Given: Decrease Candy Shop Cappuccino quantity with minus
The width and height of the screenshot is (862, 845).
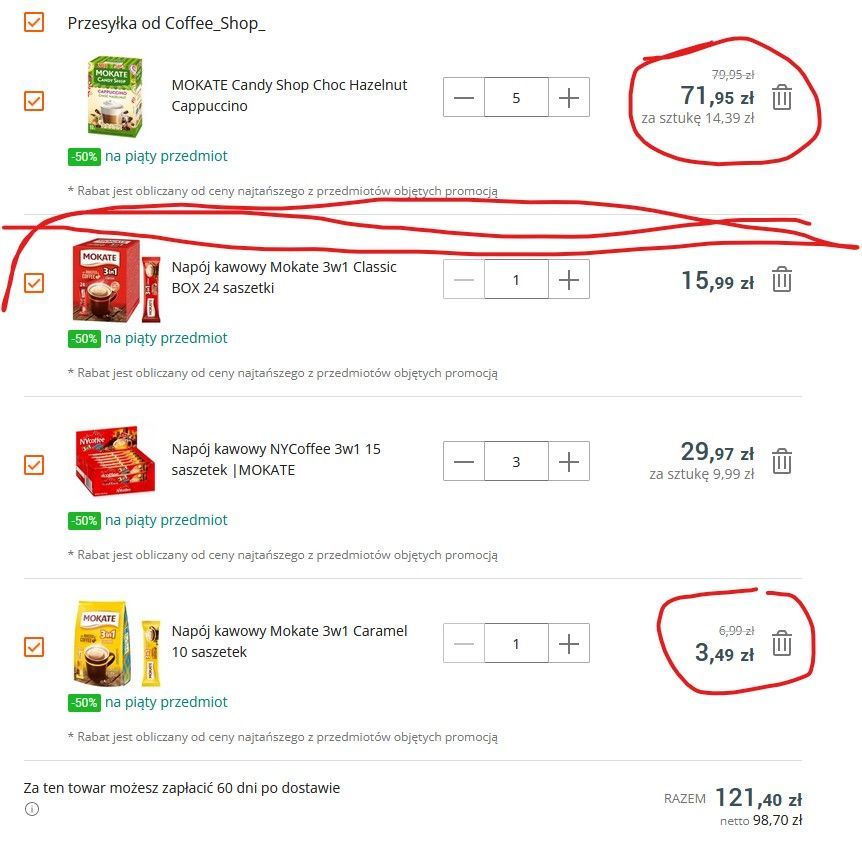Looking at the screenshot, I should 464,97.
